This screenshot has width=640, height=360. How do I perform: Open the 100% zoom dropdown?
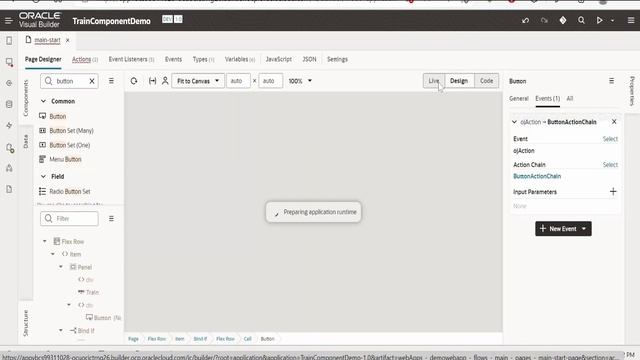tap(300, 81)
